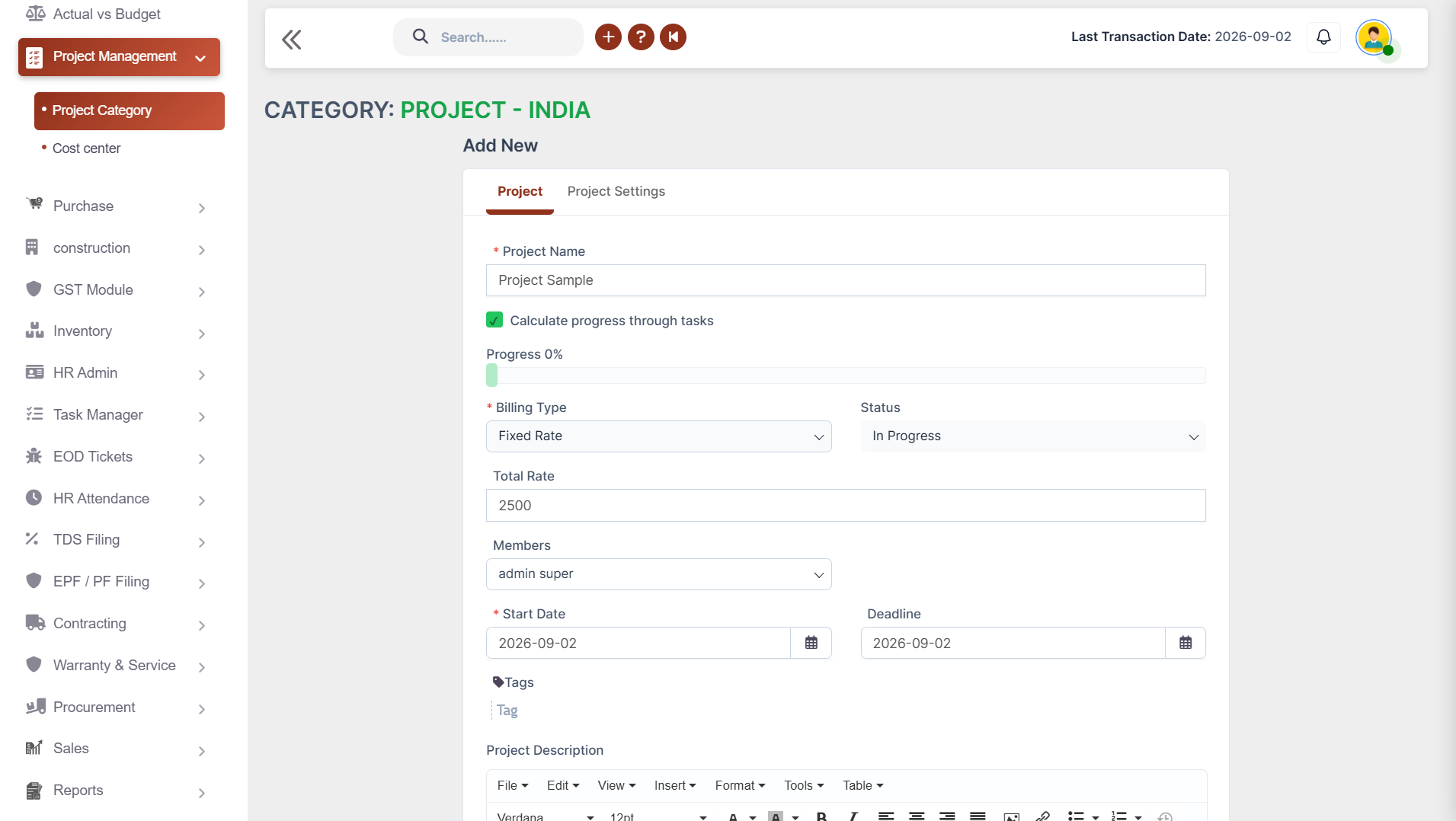Open the Format menu in editor
Screen dimensions: 1456x821
pos(740,785)
